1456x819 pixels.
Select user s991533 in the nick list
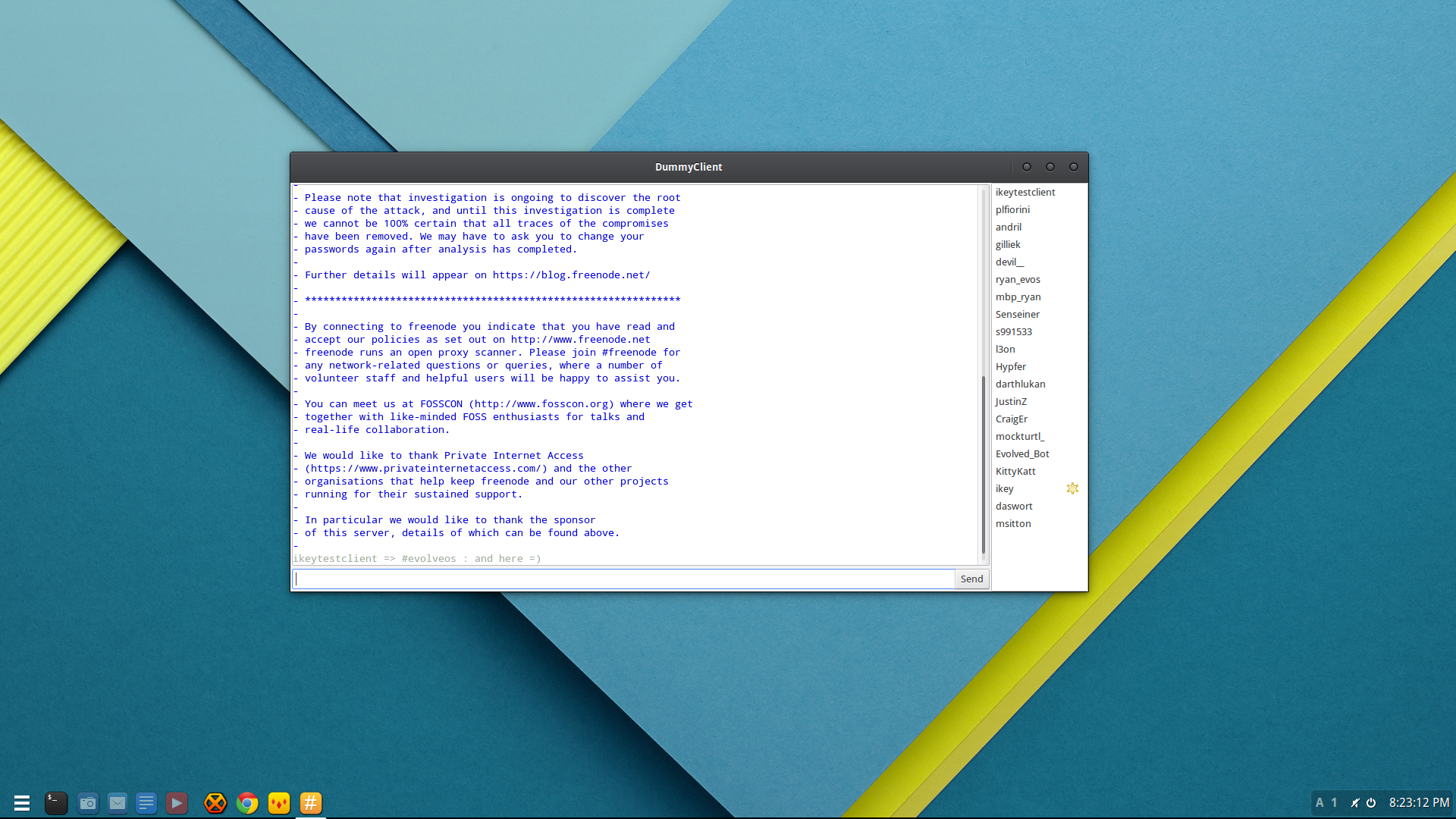coord(1014,332)
